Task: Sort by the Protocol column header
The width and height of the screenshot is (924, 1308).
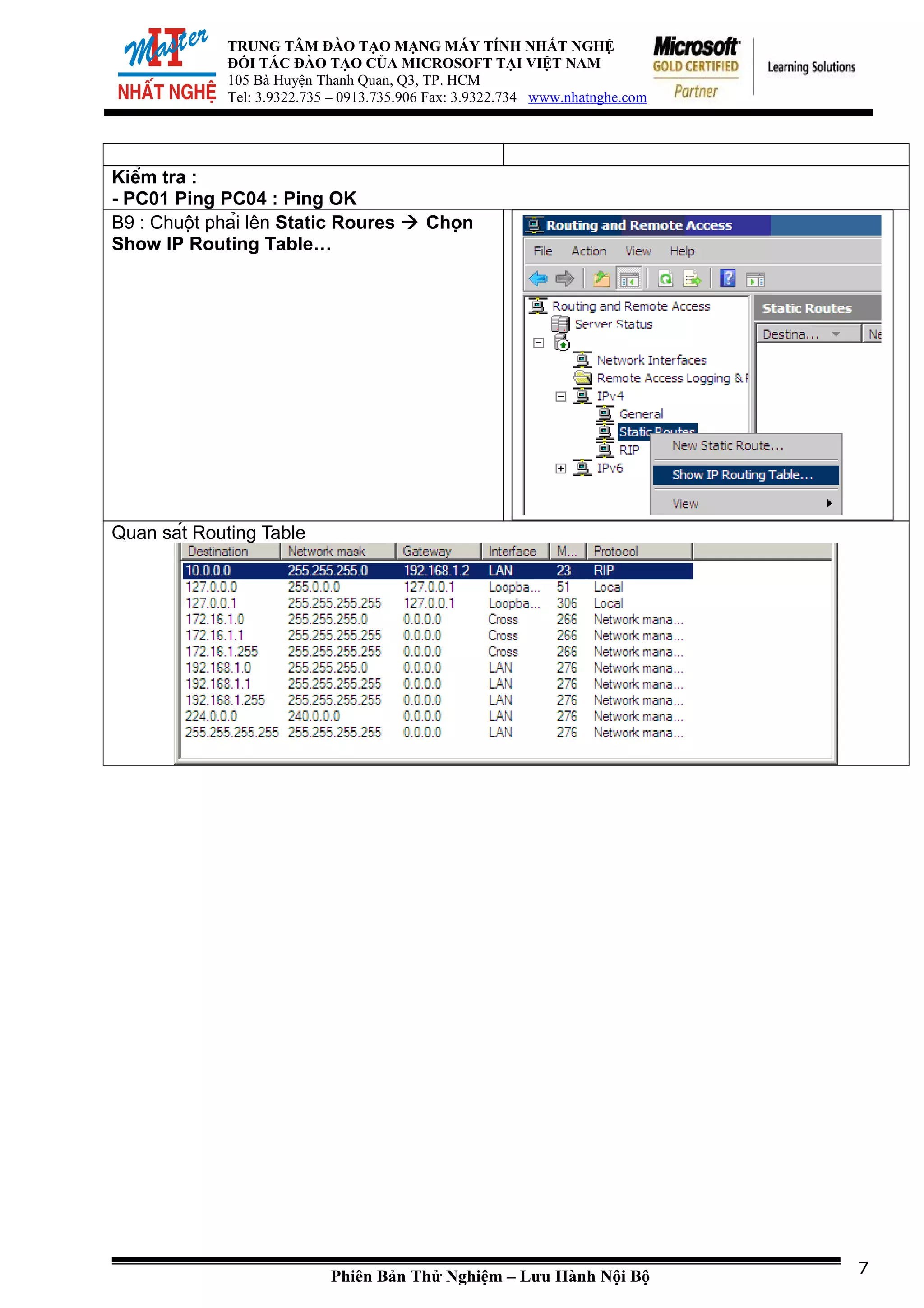Action: tap(639, 551)
